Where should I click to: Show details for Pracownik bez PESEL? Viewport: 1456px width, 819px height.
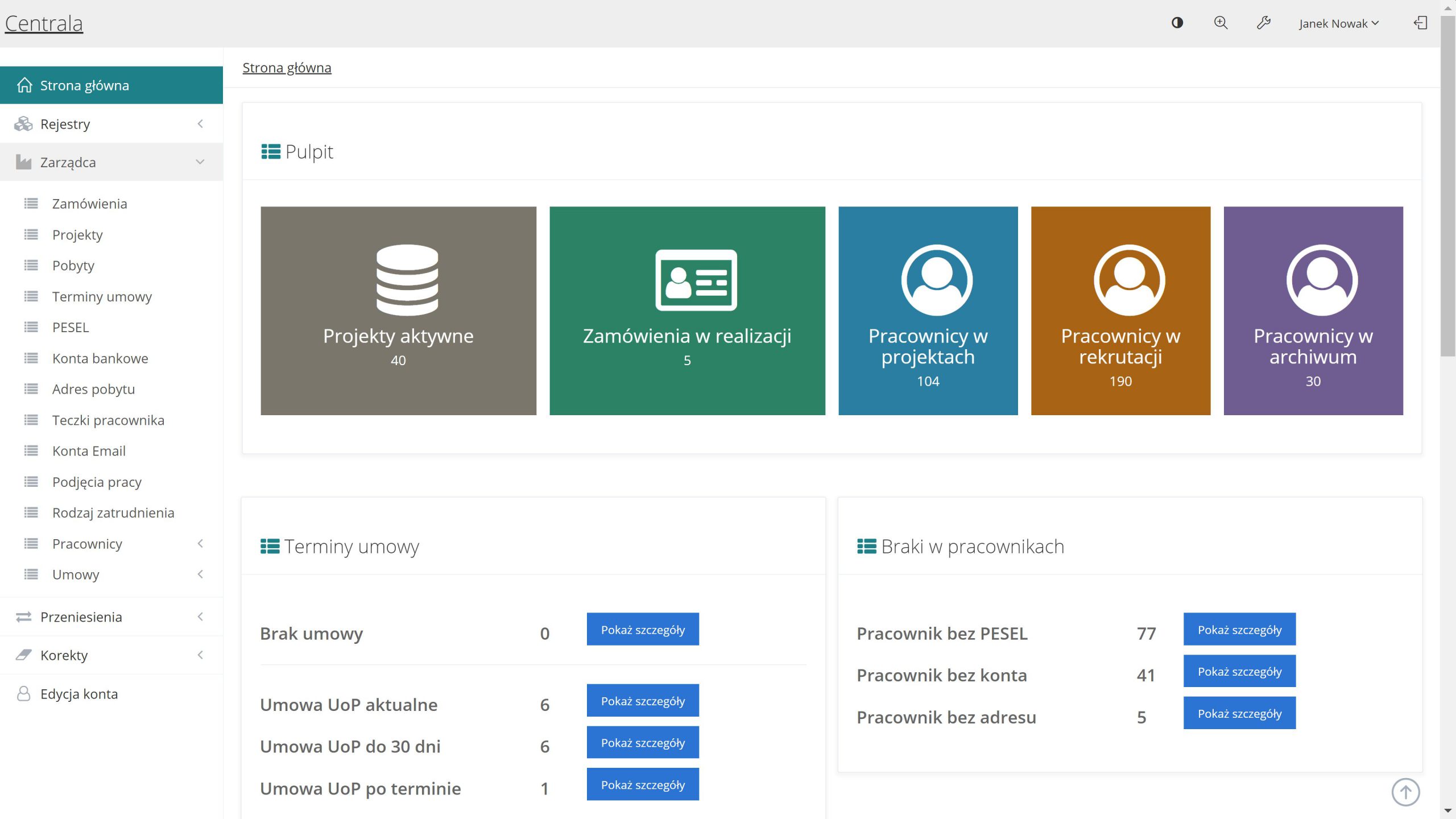coord(1239,629)
